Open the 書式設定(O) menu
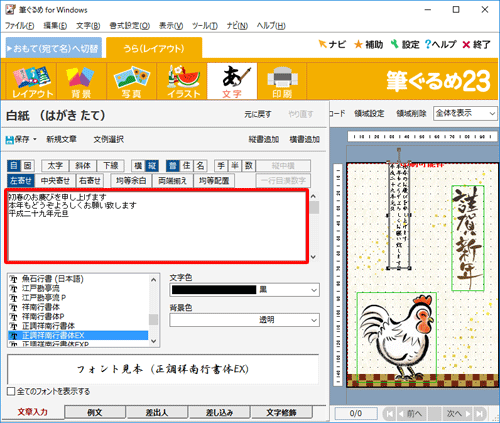Screen dimensions: 500x423 click(130, 26)
